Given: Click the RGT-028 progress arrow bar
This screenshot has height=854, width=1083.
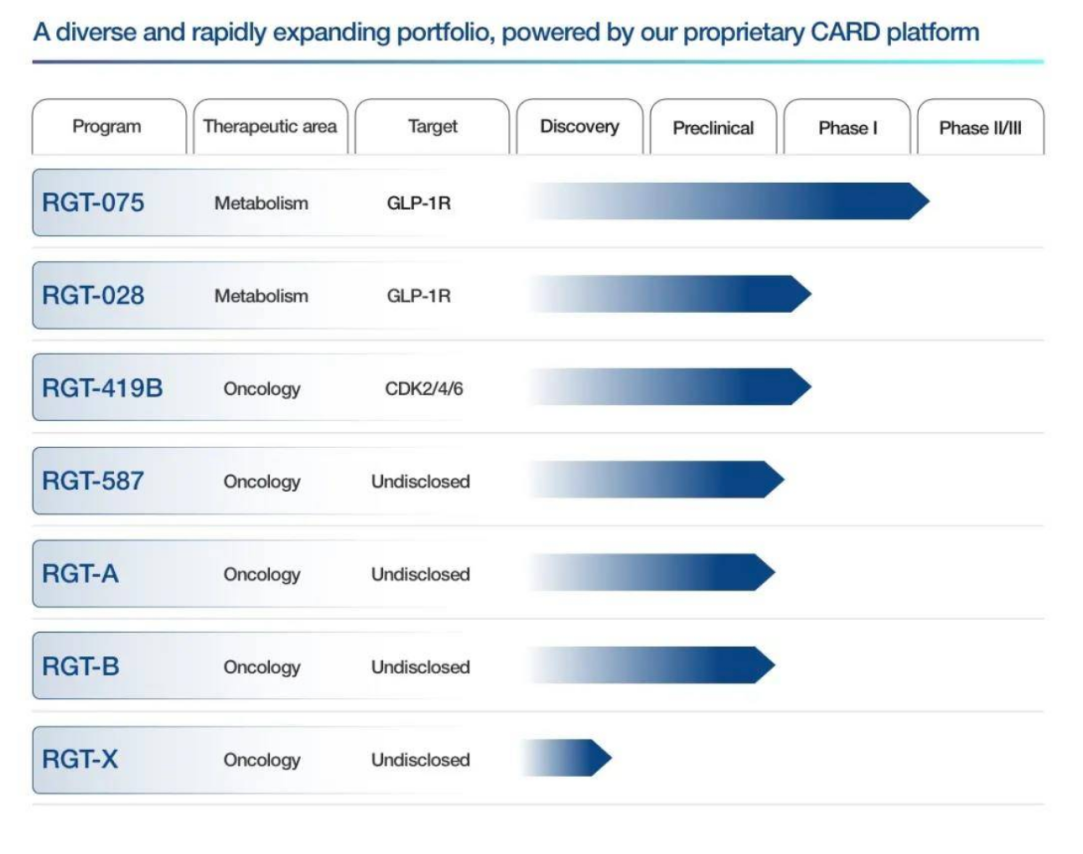Looking at the screenshot, I should (670, 294).
